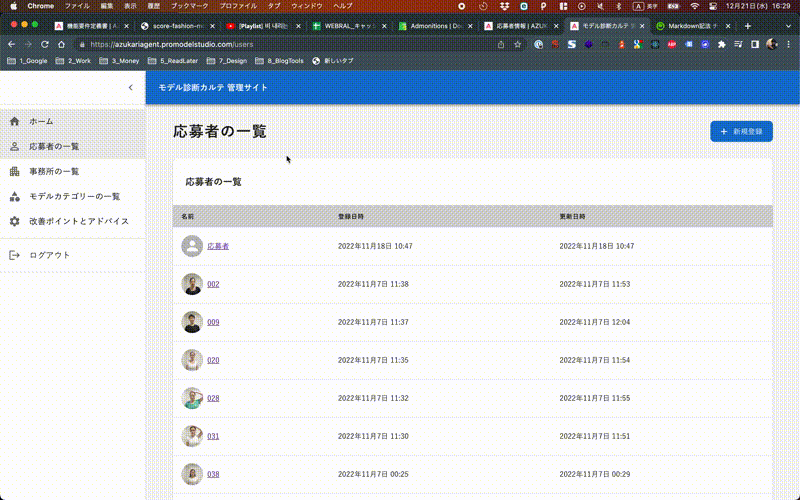Viewport: 800px width, 500px height.
Task: Click the home icon in sidebar
Action: [14, 121]
